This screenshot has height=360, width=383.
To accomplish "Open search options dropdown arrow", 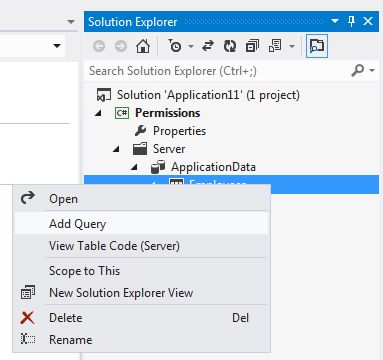I will pyautogui.click(x=372, y=70).
